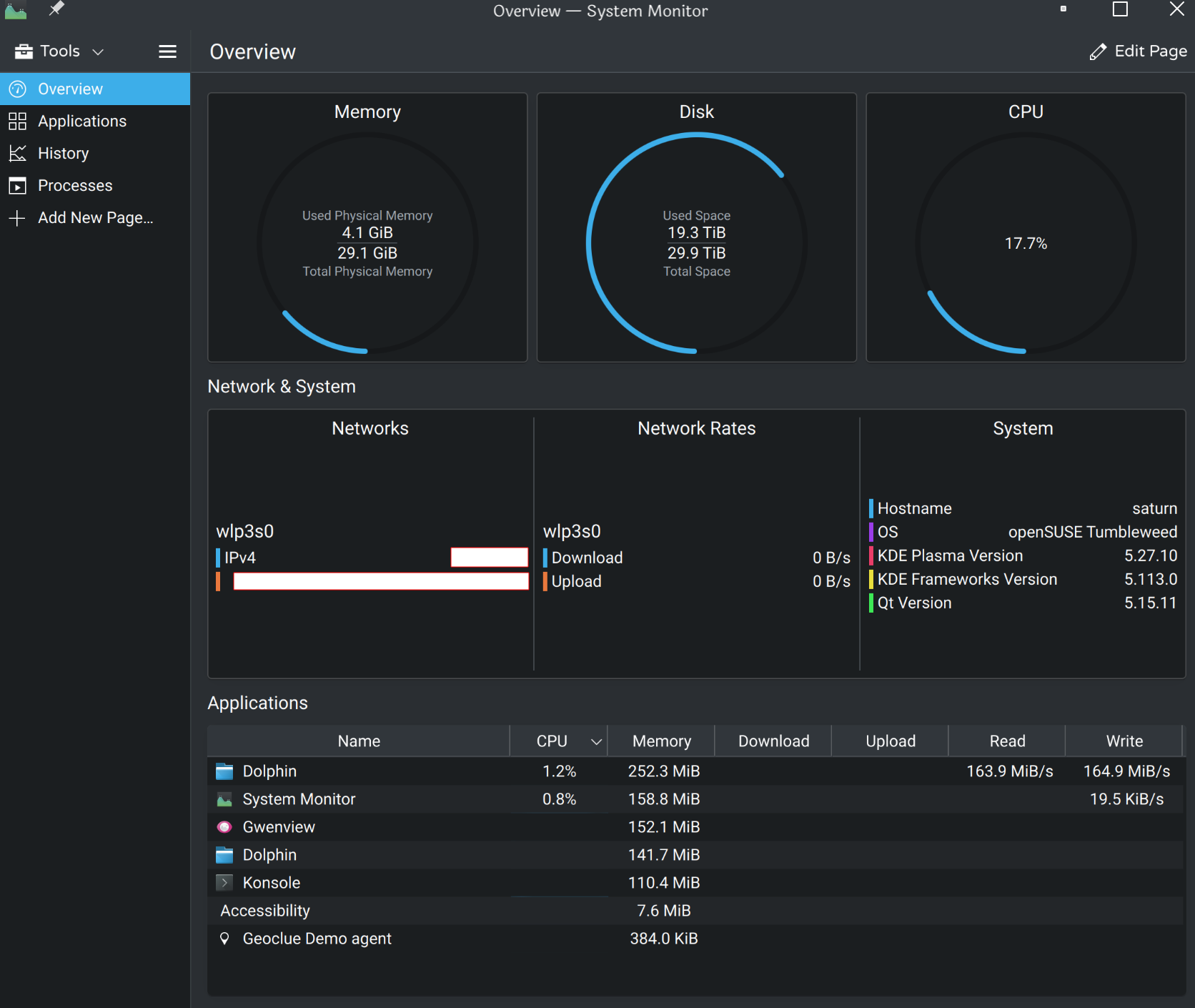1195x1008 pixels.
Task: Click the Upload rate entry for wlp3s0
Action: tap(696, 581)
